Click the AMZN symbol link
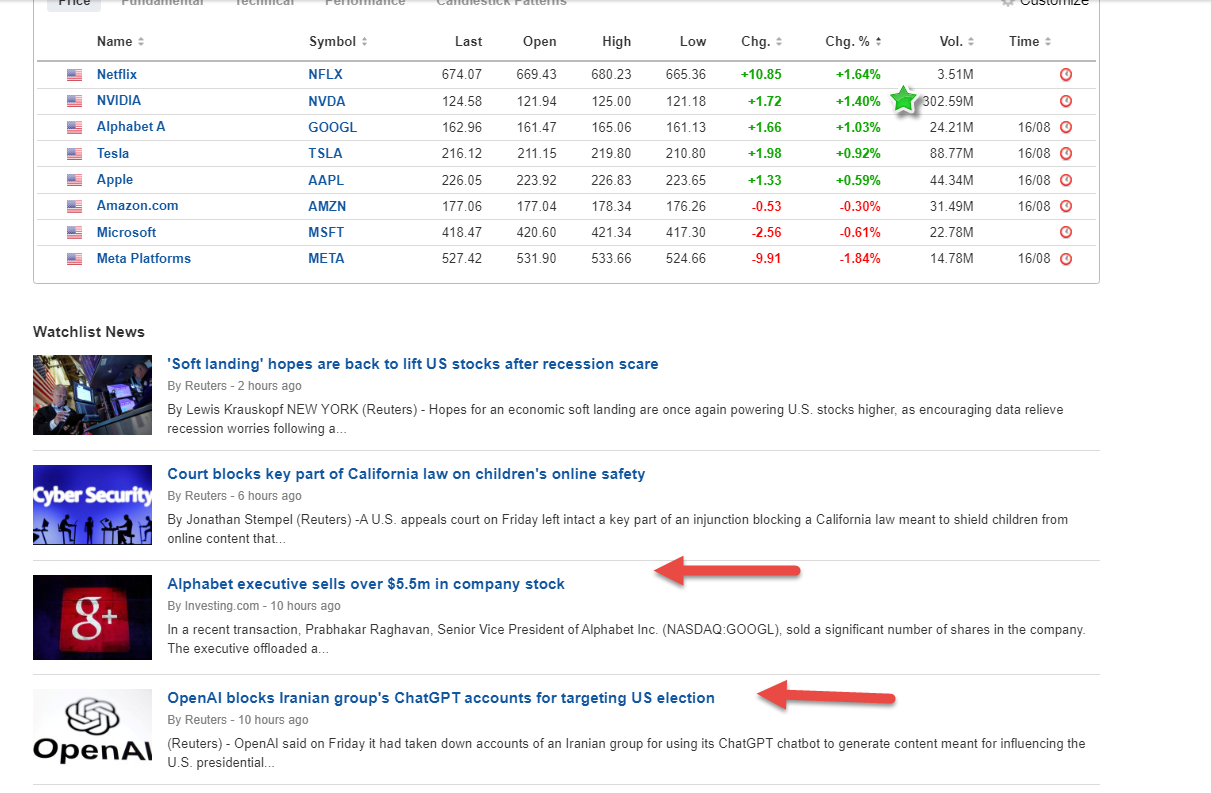1211x793 pixels. 327,206
